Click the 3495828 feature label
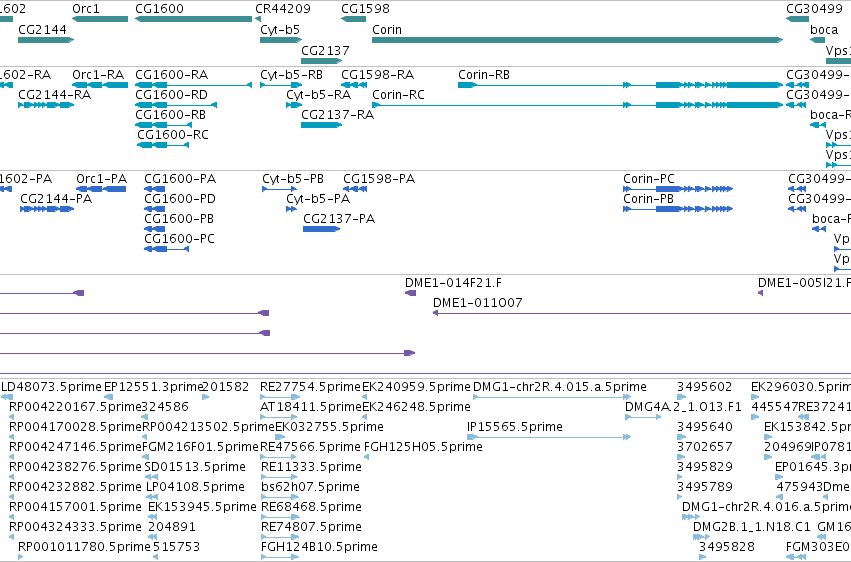This screenshot has width=851, height=562. tap(727, 547)
